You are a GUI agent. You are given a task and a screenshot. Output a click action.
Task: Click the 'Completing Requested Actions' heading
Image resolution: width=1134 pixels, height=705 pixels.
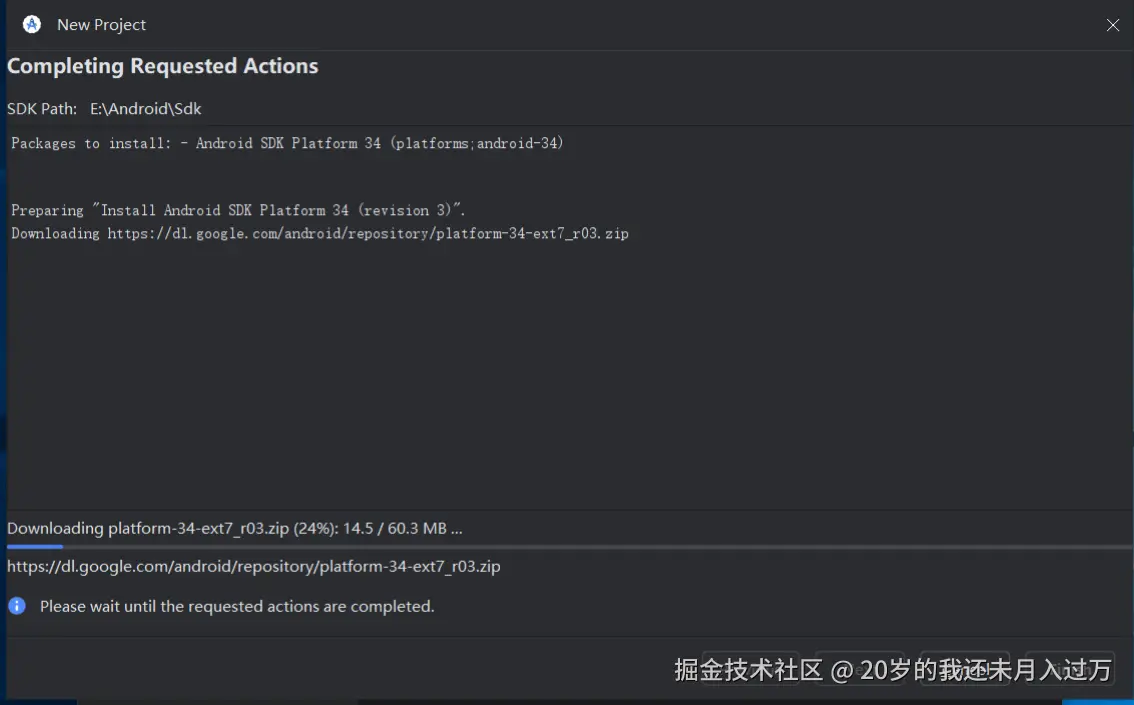tap(162, 66)
